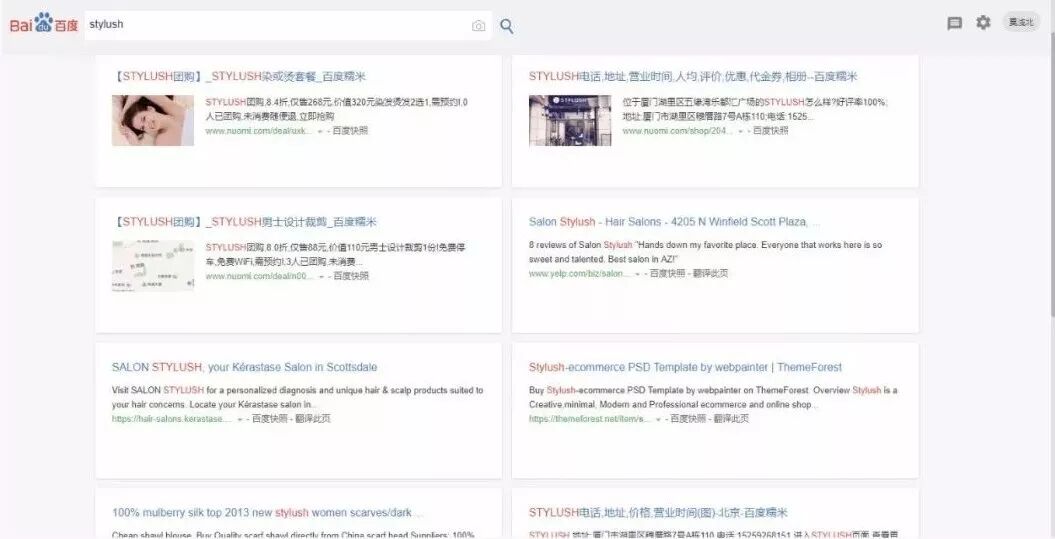Open the STYLUSH电话,地址,价格 北京 result title
This screenshot has width=1055, height=539.
point(658,512)
